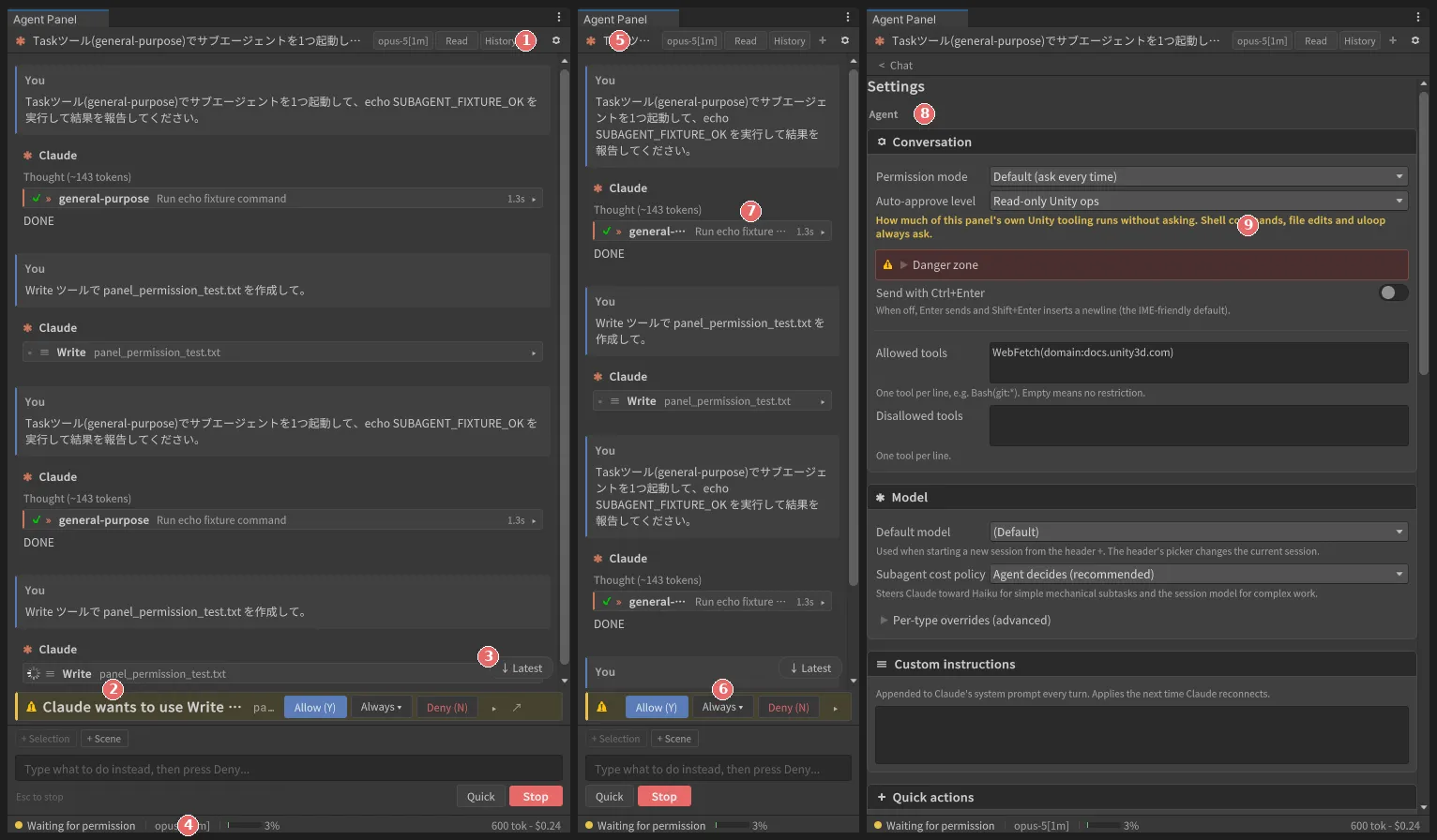Click the Disallowed tools text field
This screenshot has width=1437, height=840.
coord(1199,425)
